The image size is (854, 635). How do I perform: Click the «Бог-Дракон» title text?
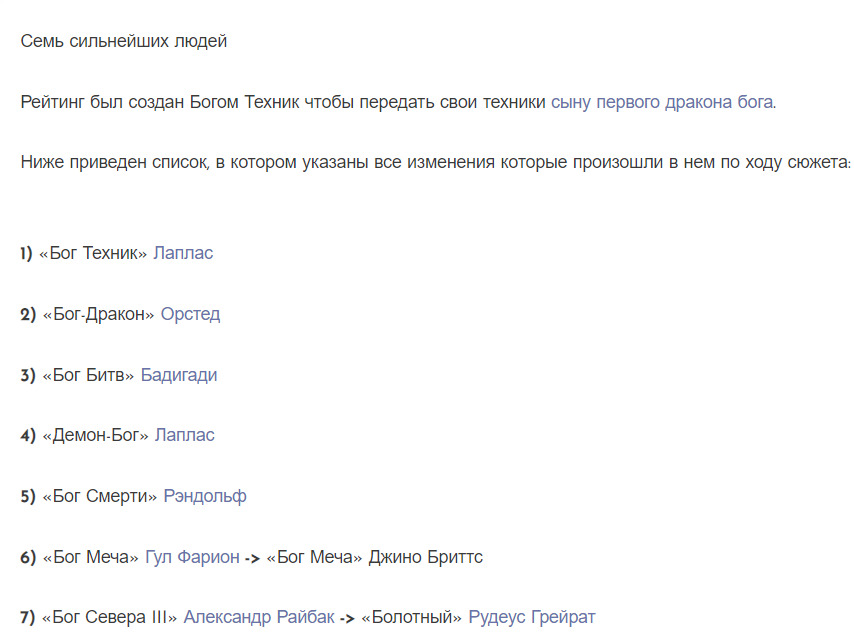(98, 314)
